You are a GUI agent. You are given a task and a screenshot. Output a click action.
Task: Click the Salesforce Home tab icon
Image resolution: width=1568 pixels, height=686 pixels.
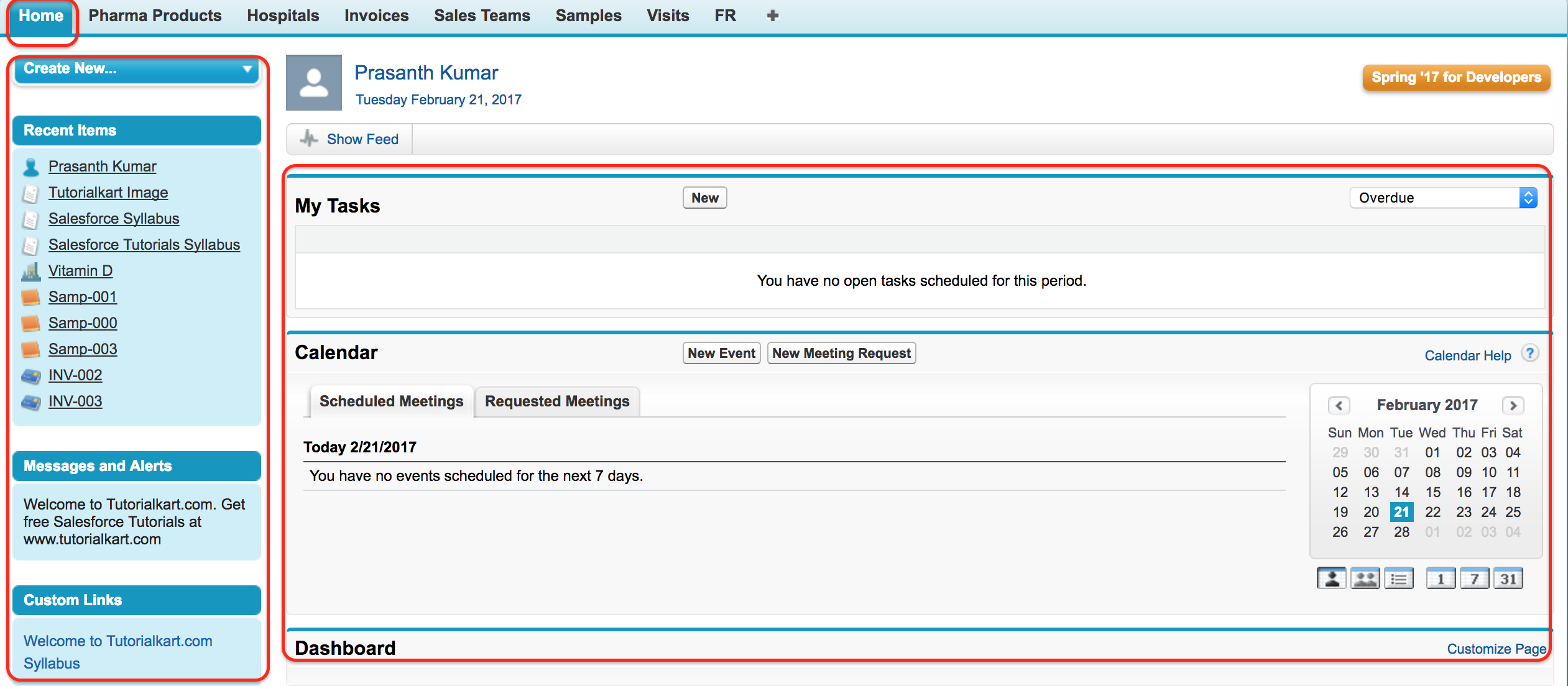[41, 14]
